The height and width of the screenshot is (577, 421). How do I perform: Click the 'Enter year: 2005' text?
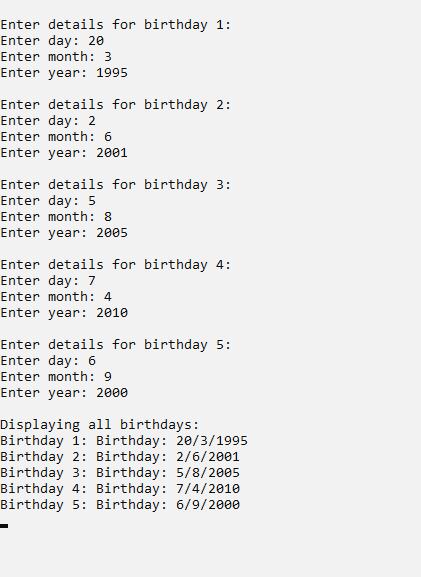click(x=64, y=233)
